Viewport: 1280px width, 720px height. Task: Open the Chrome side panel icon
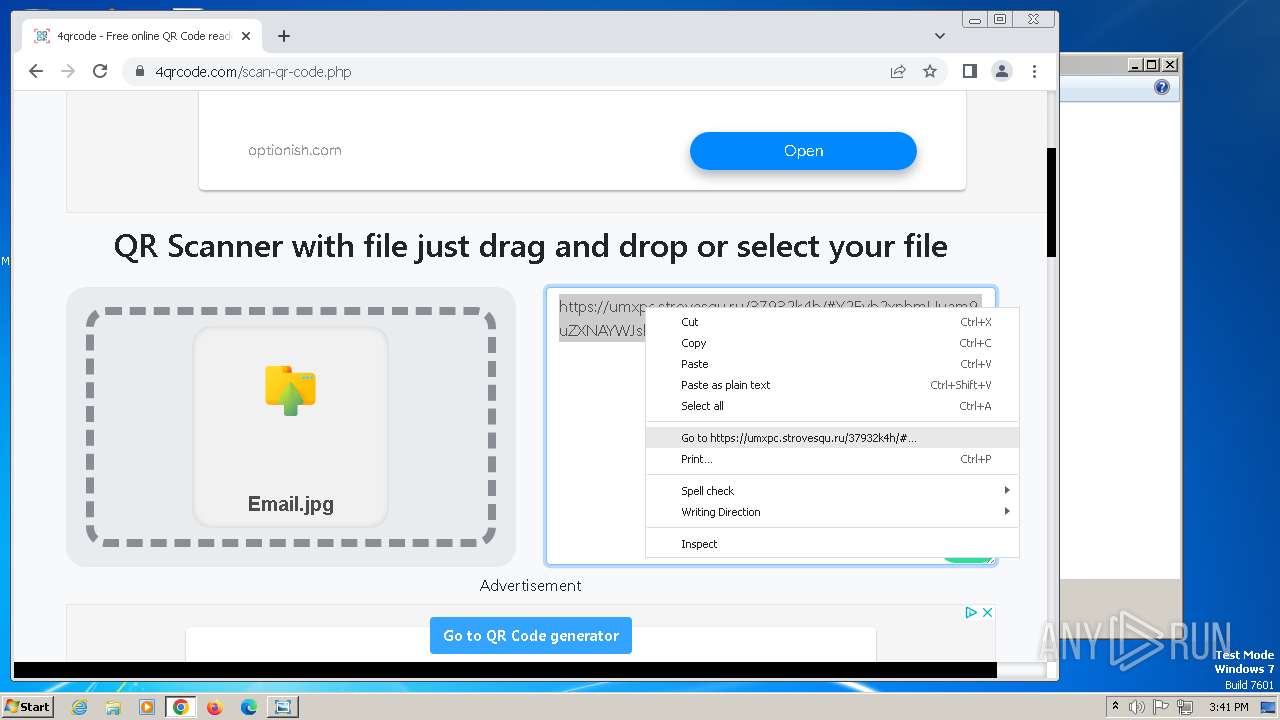(x=969, y=71)
